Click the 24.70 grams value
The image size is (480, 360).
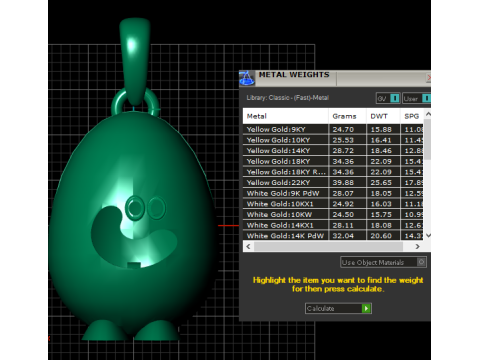click(x=343, y=129)
